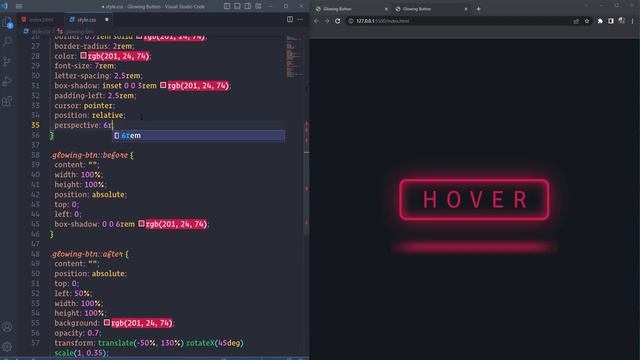Click line number 35 in the gutter
This screenshot has height=360, width=640.
coord(36,125)
